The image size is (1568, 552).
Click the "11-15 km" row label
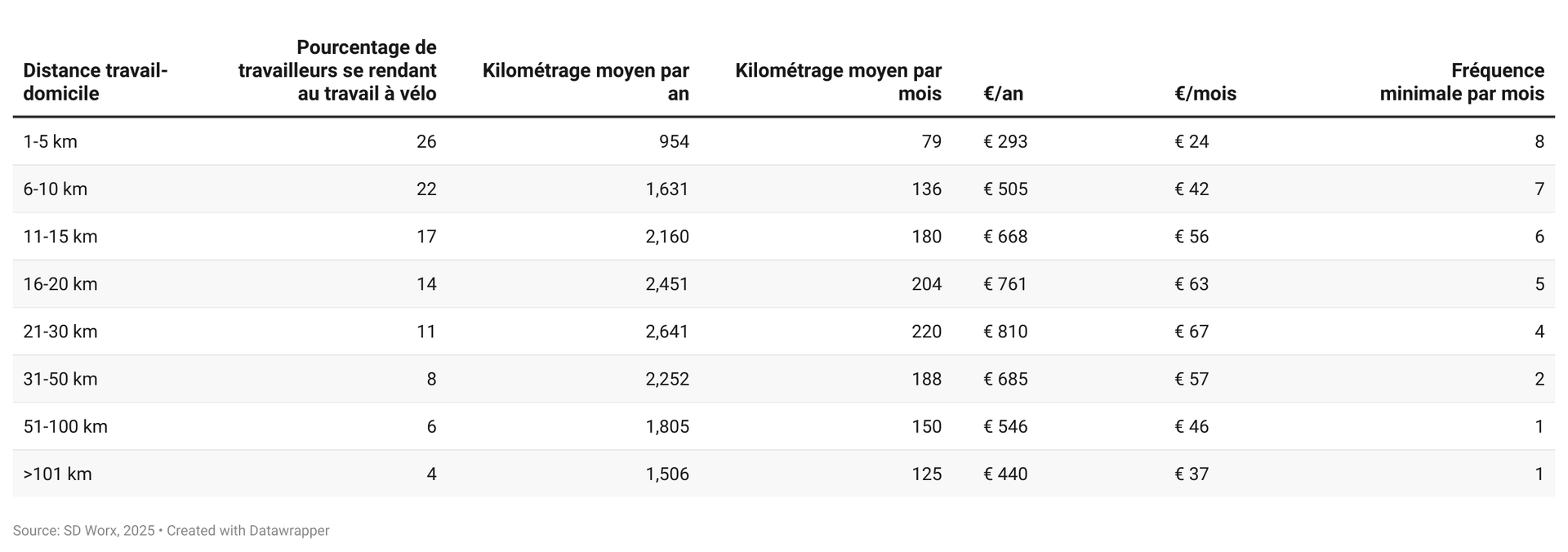60,236
